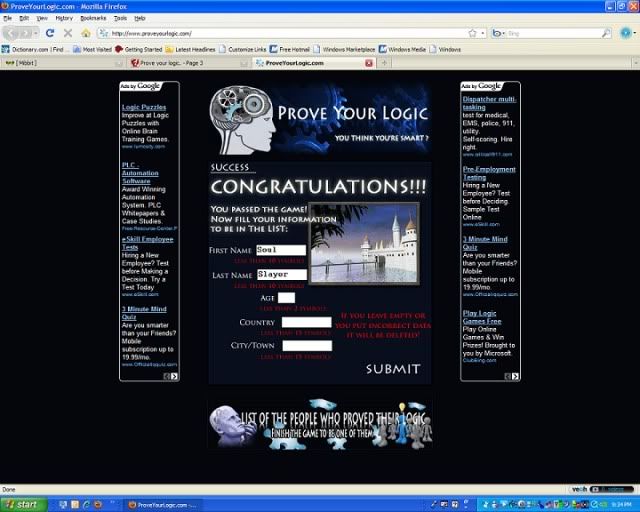Viewport: 640px width, 512px height.
Task: Switch to the Prove your logic Page 3 tab
Action: tap(188, 63)
